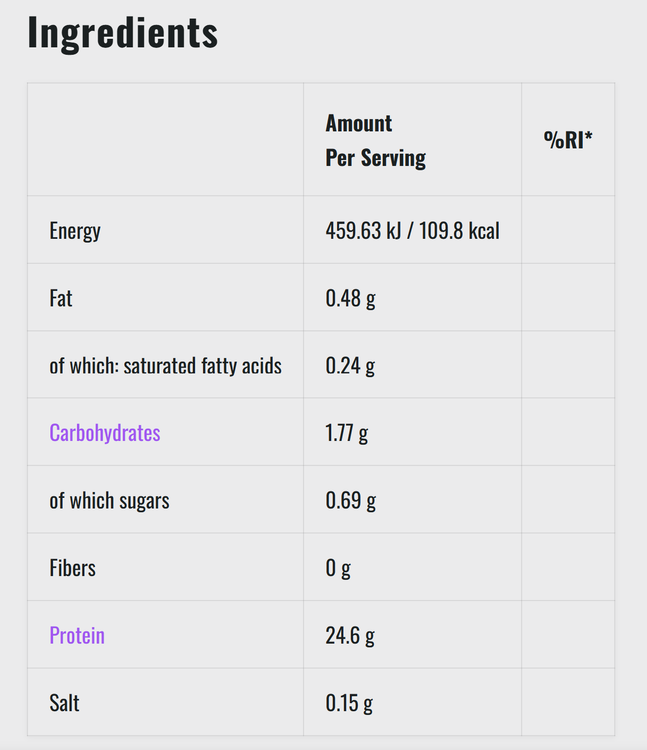647x750 pixels.
Task: Click the 459.63 kJ / 109.8 kcal value
Action: 412,231
